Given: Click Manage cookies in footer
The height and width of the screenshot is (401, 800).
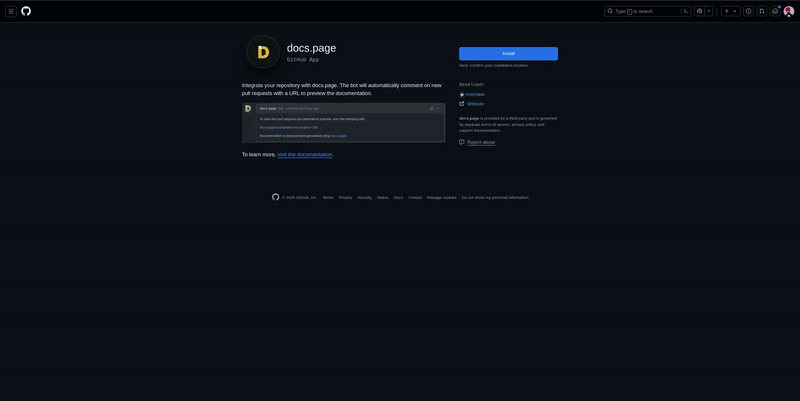Looking at the screenshot, I should [x=442, y=197].
